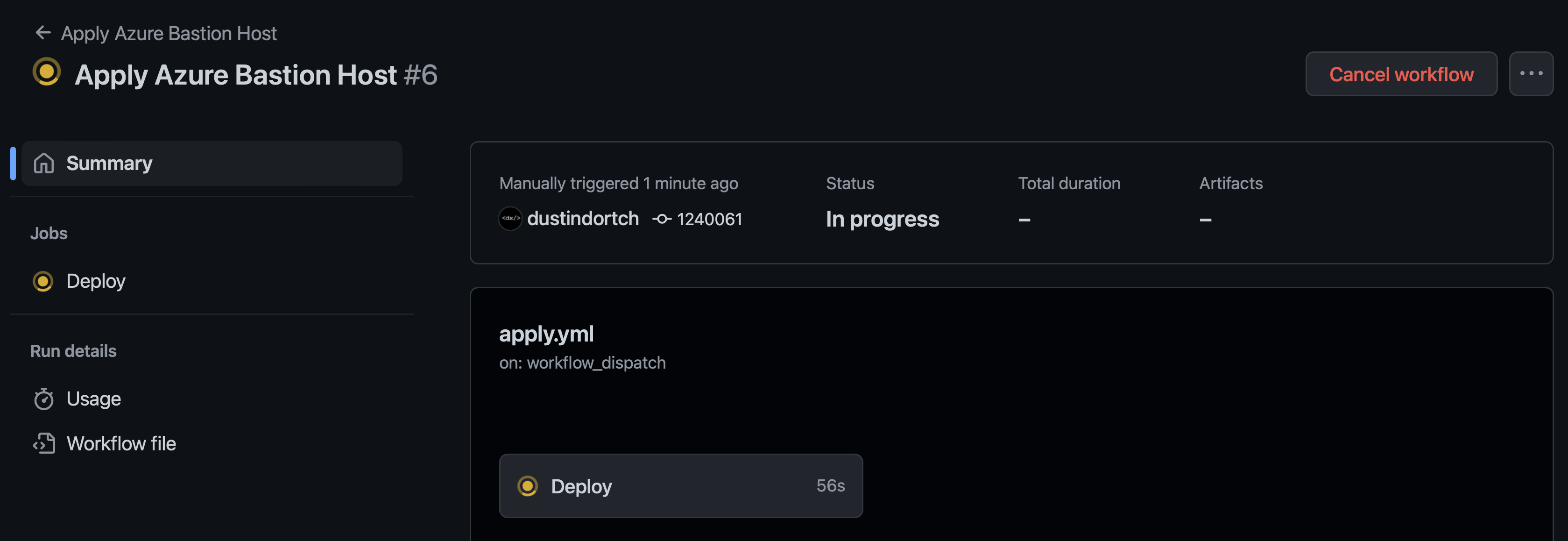Click the Deploy status icon in workflow graph
1568x541 pixels.
[527, 486]
